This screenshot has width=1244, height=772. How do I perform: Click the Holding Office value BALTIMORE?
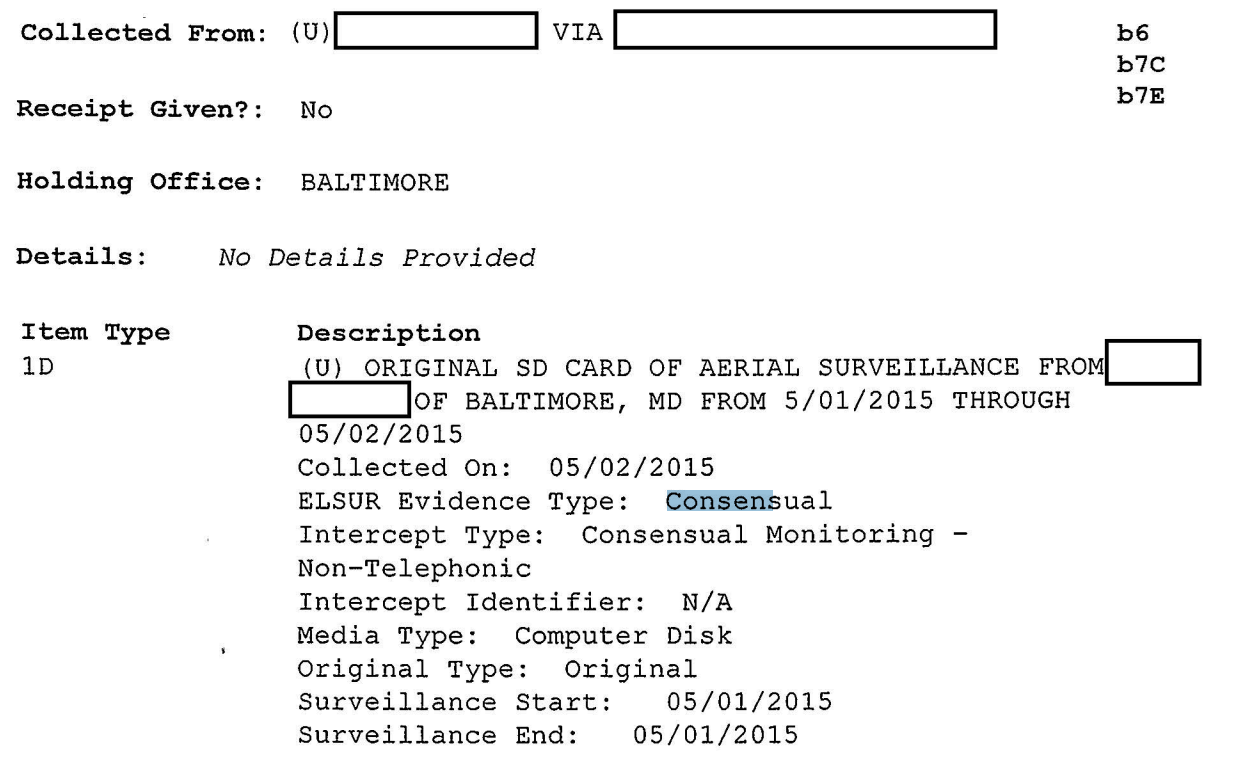pyautogui.click(x=374, y=185)
